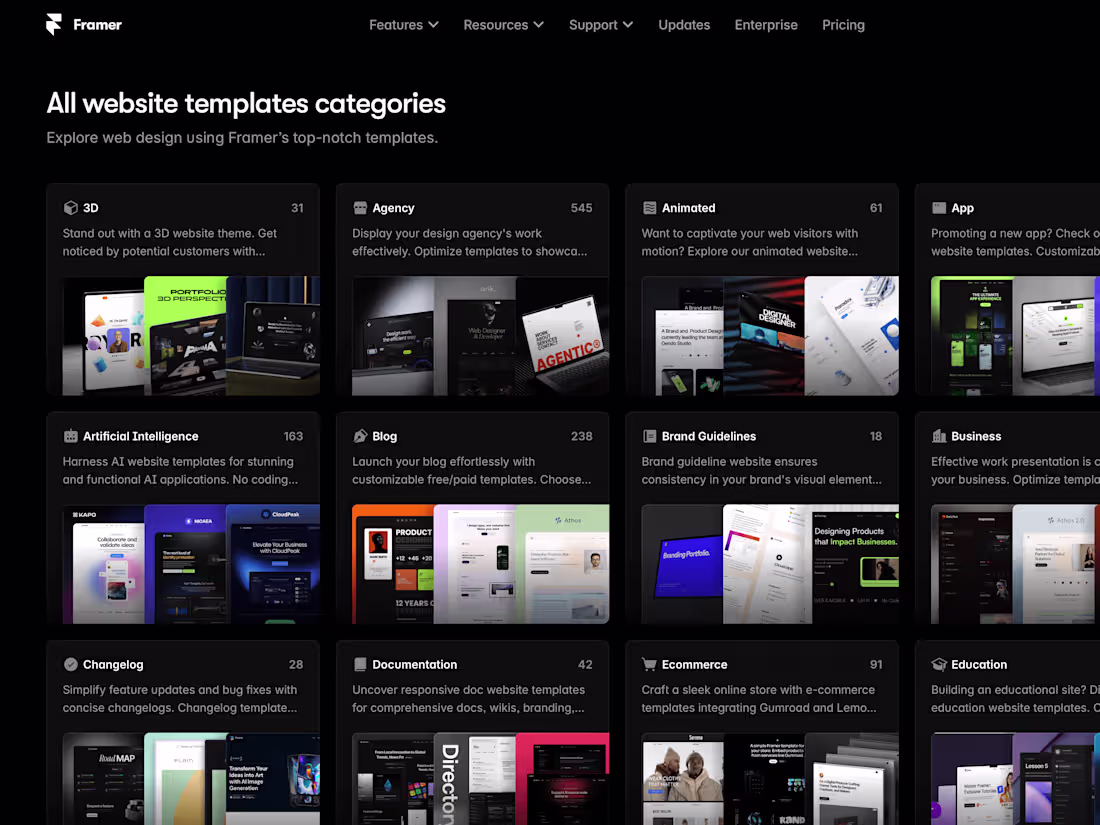Click the Changelog checkmark icon
The image size is (1100, 825).
(x=69, y=663)
